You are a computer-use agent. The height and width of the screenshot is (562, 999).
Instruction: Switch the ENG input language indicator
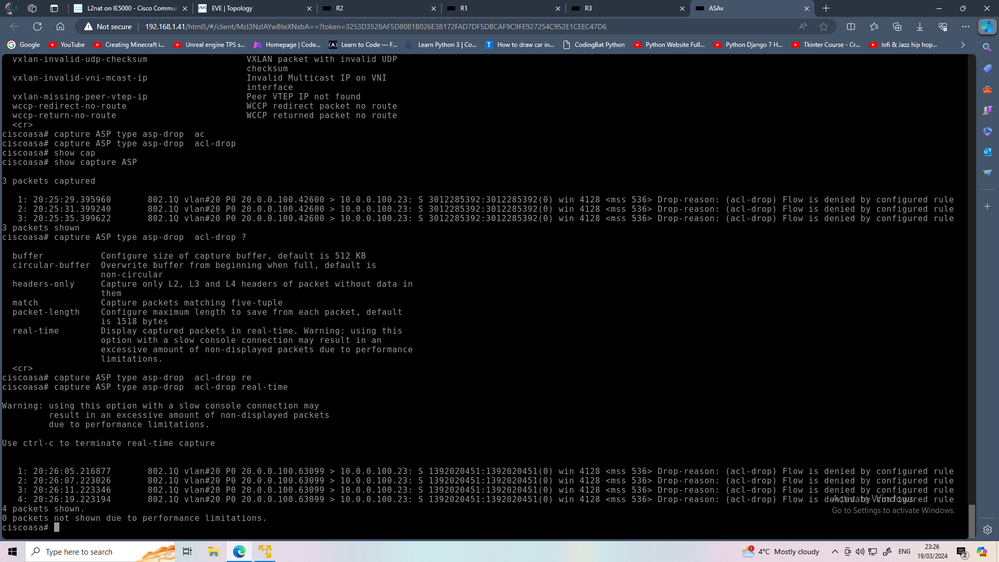(904, 551)
